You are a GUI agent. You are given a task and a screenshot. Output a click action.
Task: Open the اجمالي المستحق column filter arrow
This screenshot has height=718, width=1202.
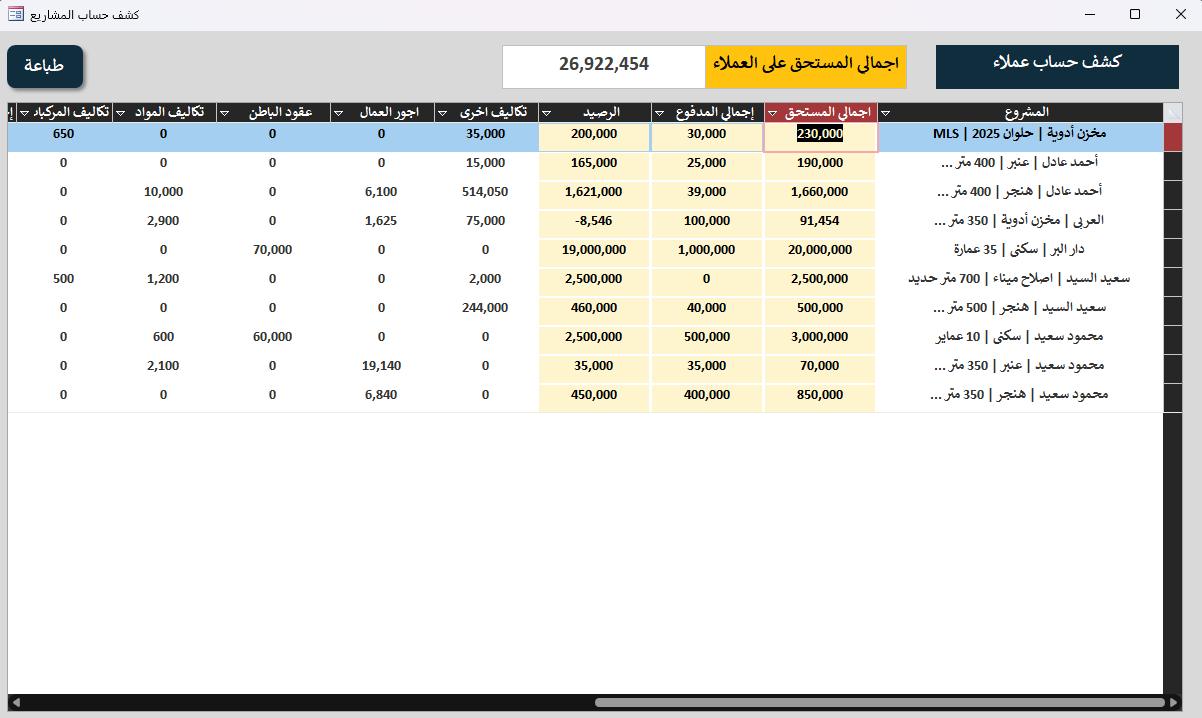[x=771, y=113]
